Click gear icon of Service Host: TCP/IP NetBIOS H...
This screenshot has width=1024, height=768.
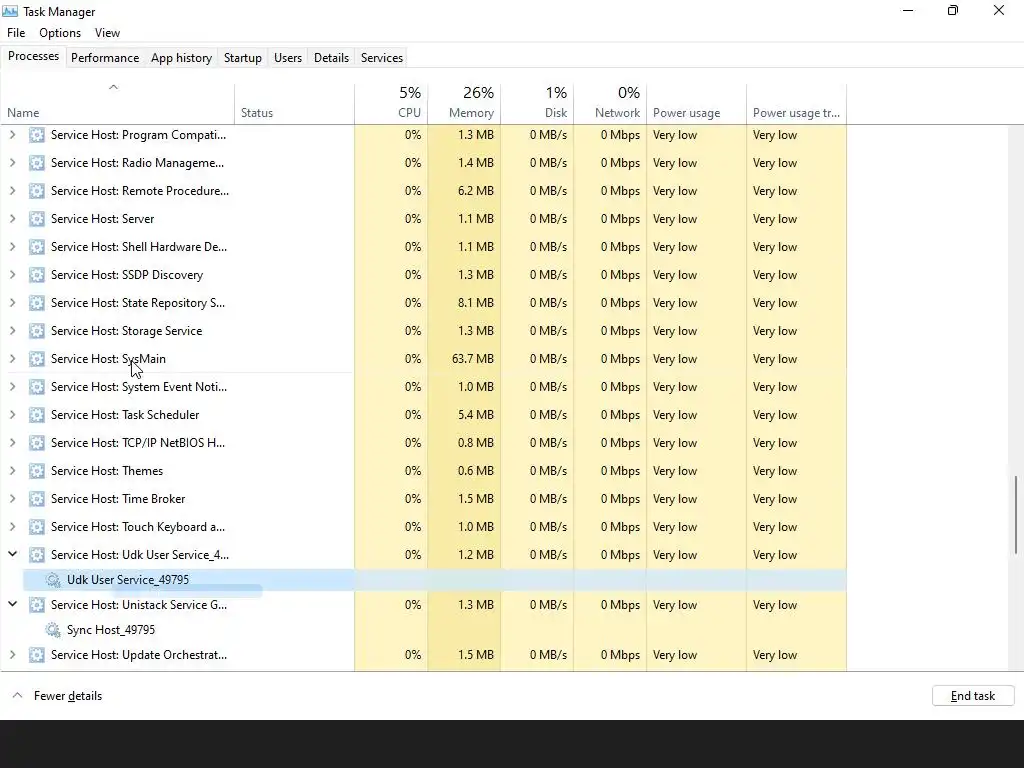[37, 443]
